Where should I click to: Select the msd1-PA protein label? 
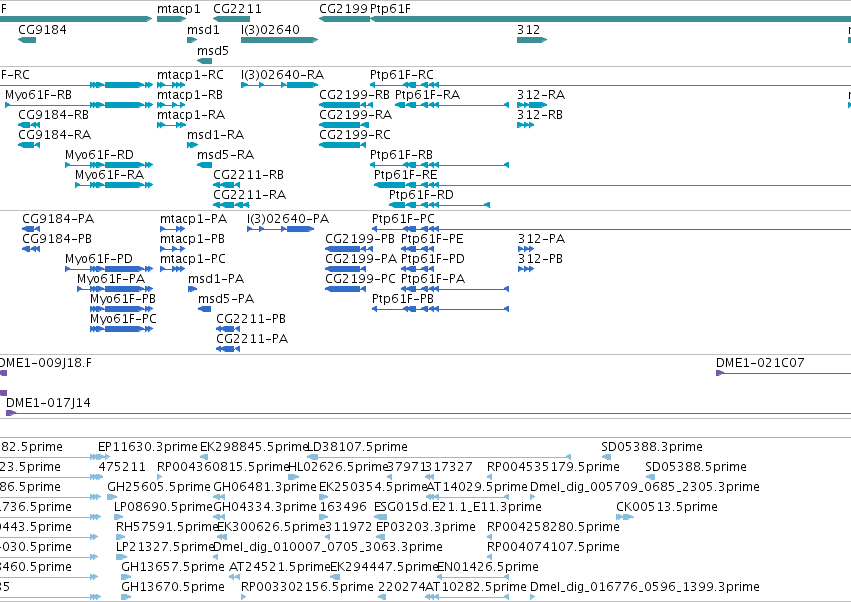pyautogui.click(x=216, y=280)
